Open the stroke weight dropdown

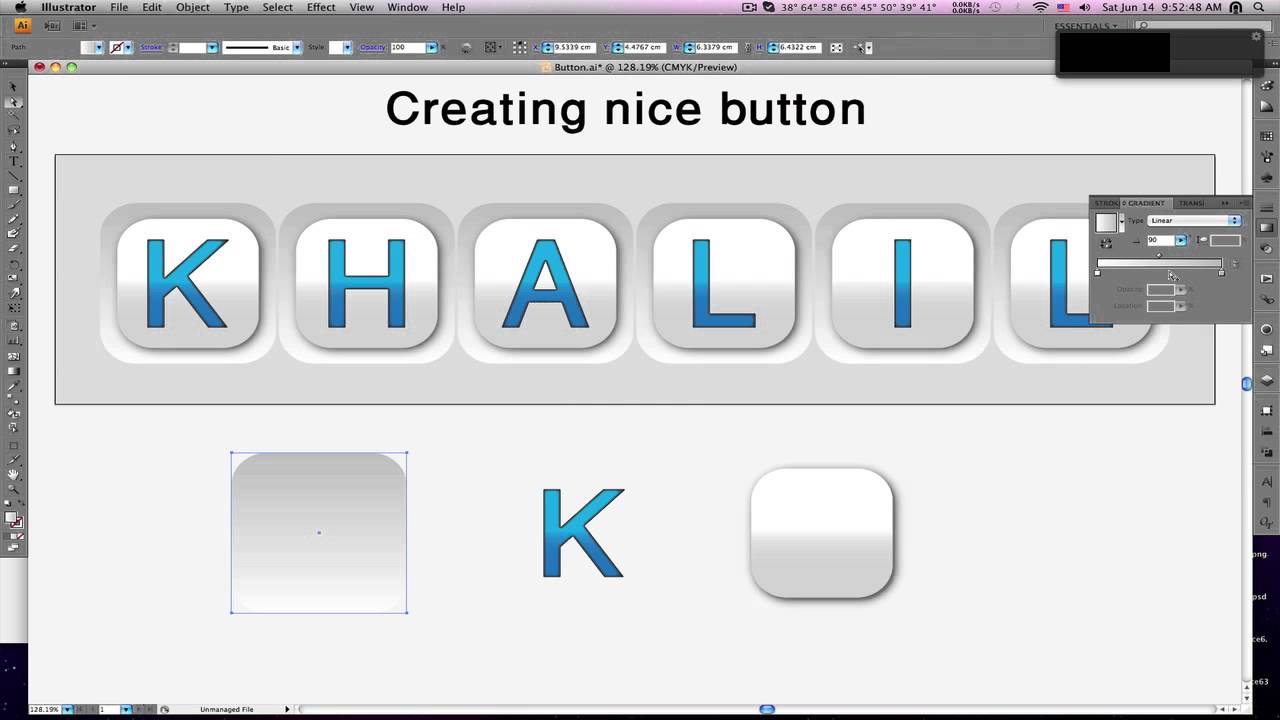pos(212,47)
